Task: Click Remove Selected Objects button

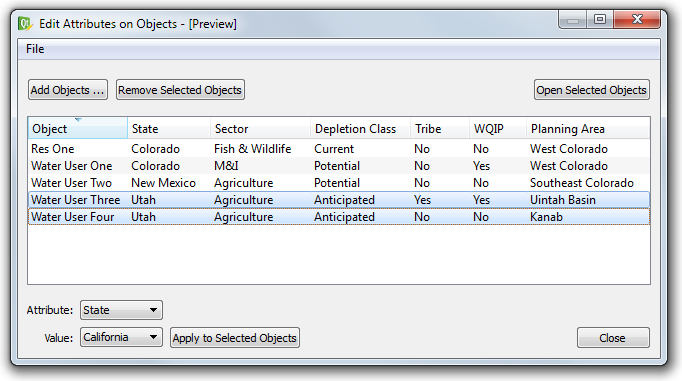Action: click(x=180, y=90)
